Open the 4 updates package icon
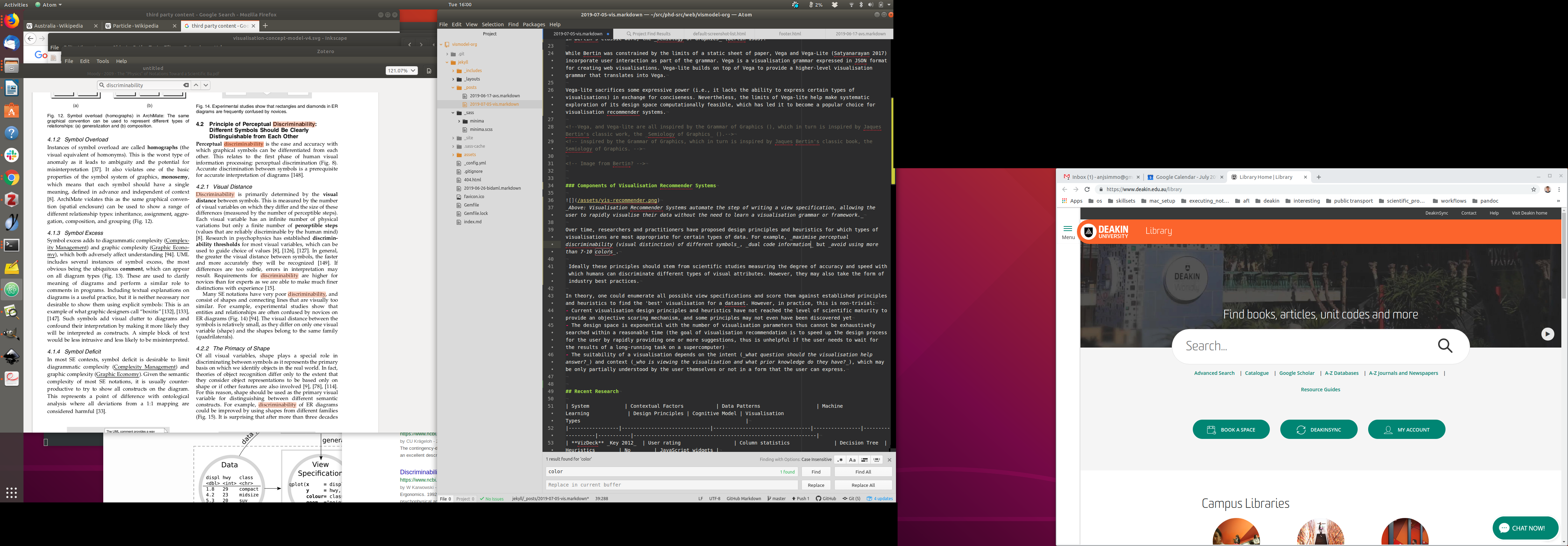The width and height of the screenshot is (1568, 546). tap(869, 498)
